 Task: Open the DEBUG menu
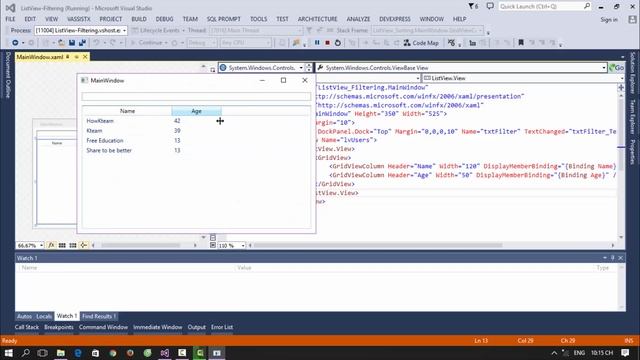point(164,19)
